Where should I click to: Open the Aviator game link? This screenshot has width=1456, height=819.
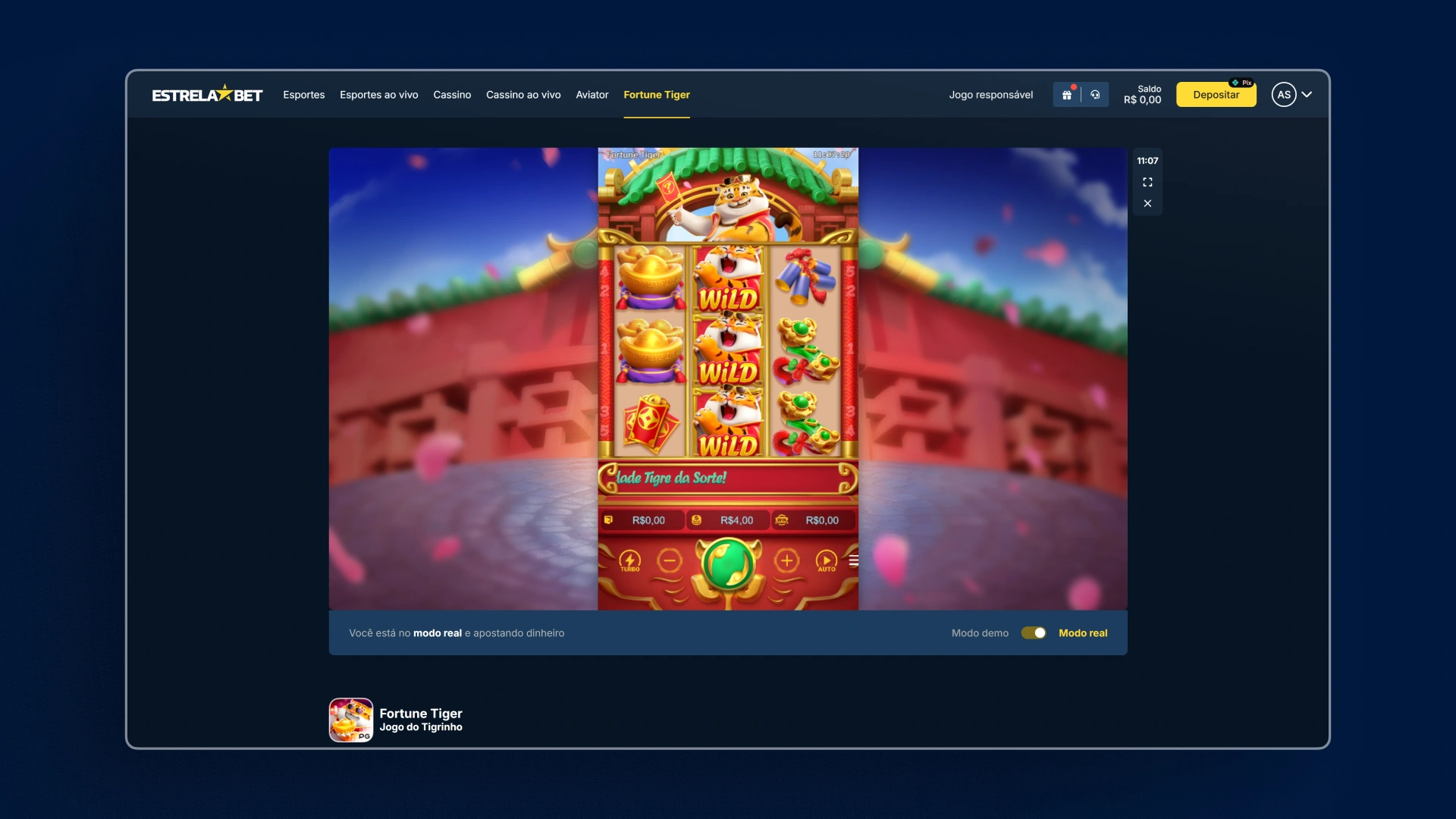[591, 95]
